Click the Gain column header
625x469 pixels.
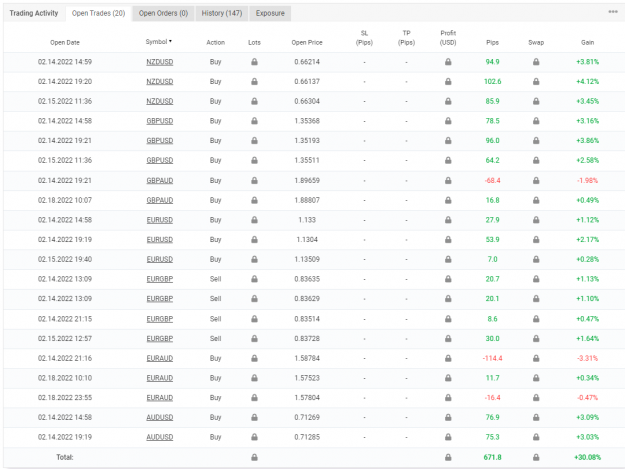[x=588, y=42]
